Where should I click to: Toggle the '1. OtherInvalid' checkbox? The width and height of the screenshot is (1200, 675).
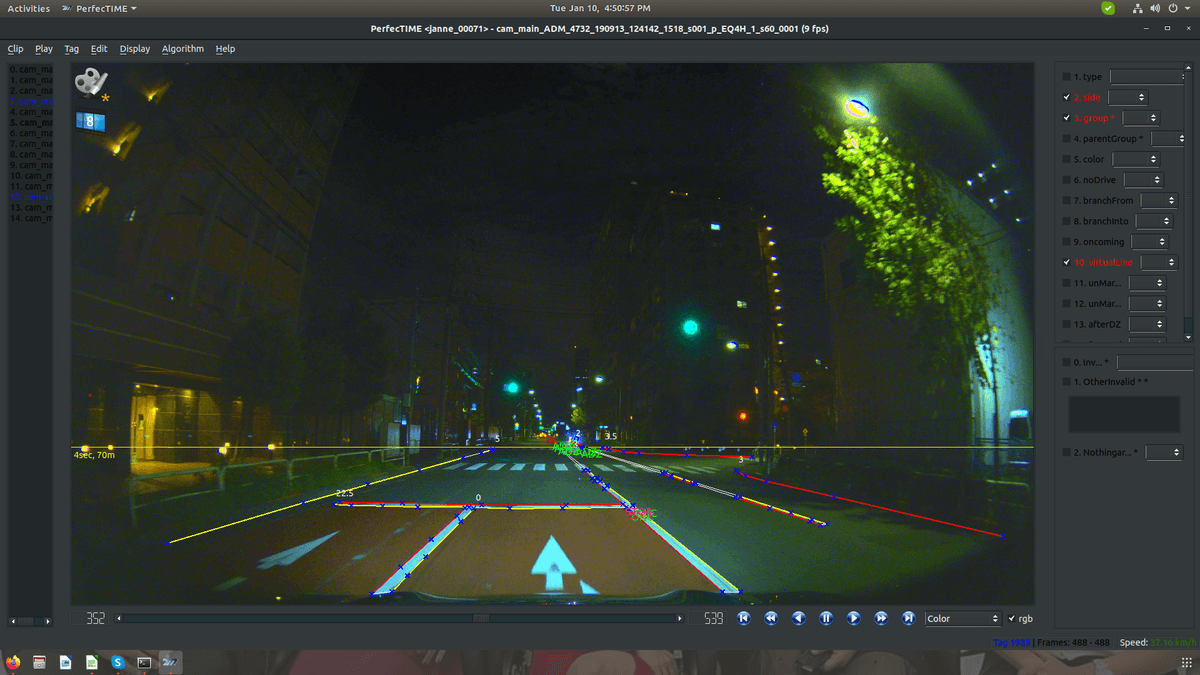pyautogui.click(x=1066, y=382)
